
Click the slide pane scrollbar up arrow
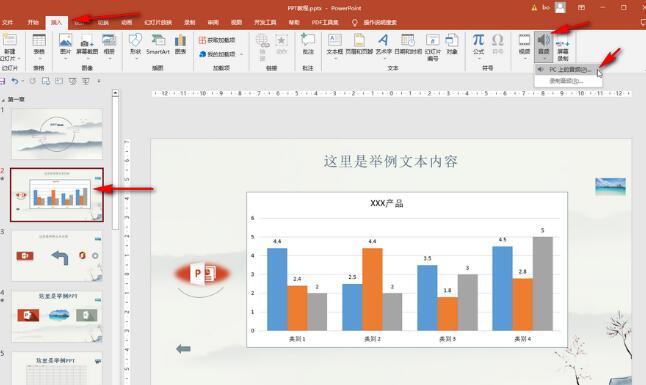click(x=115, y=93)
